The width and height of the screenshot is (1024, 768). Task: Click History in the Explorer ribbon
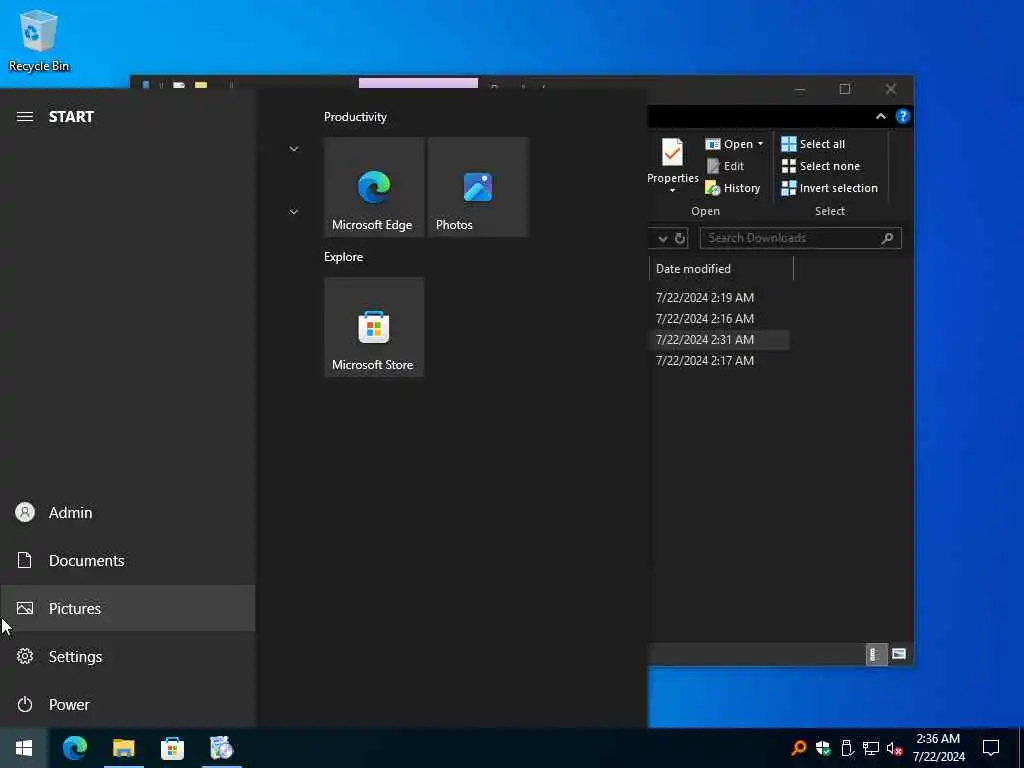click(x=733, y=188)
